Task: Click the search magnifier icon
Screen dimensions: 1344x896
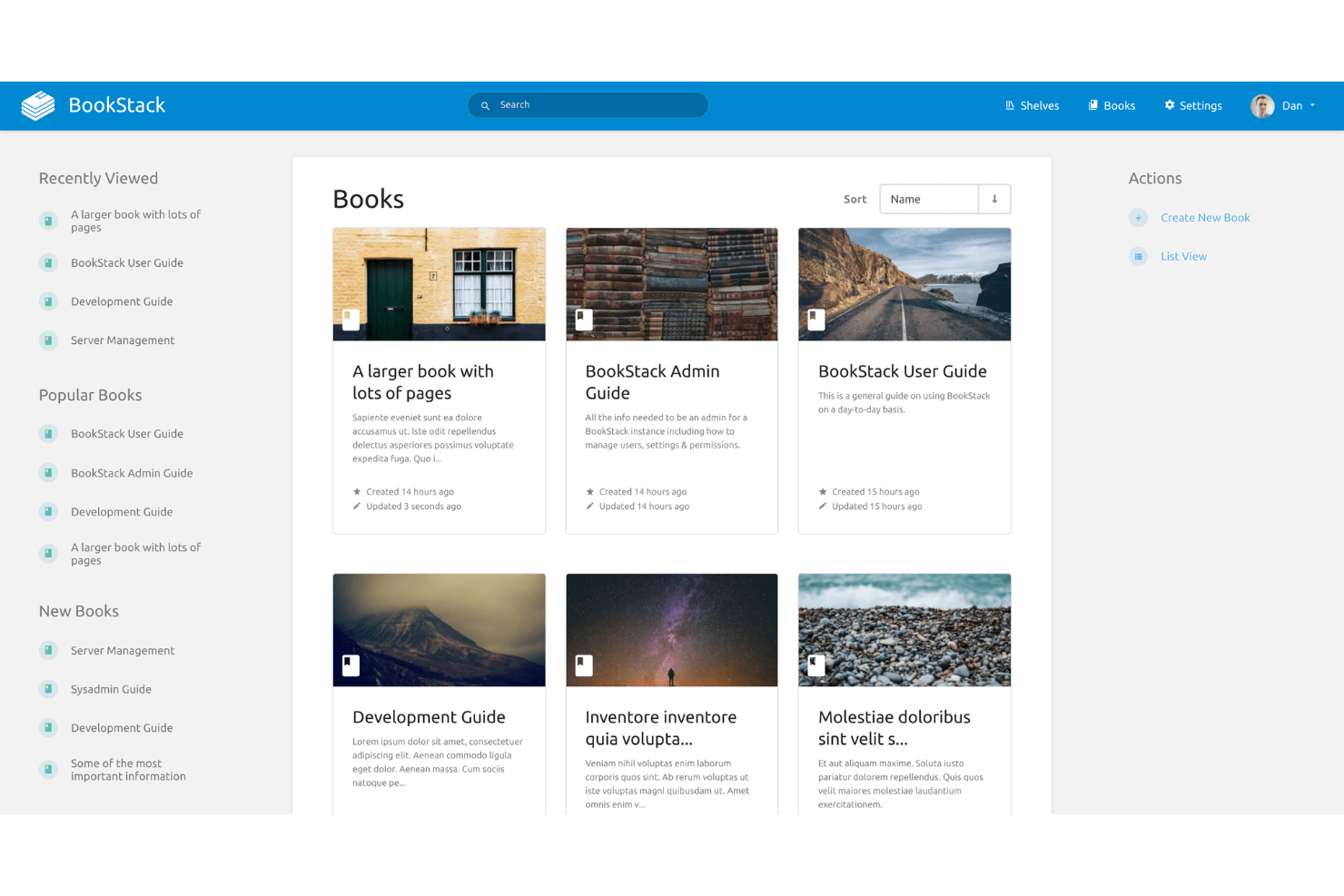Action: (485, 105)
